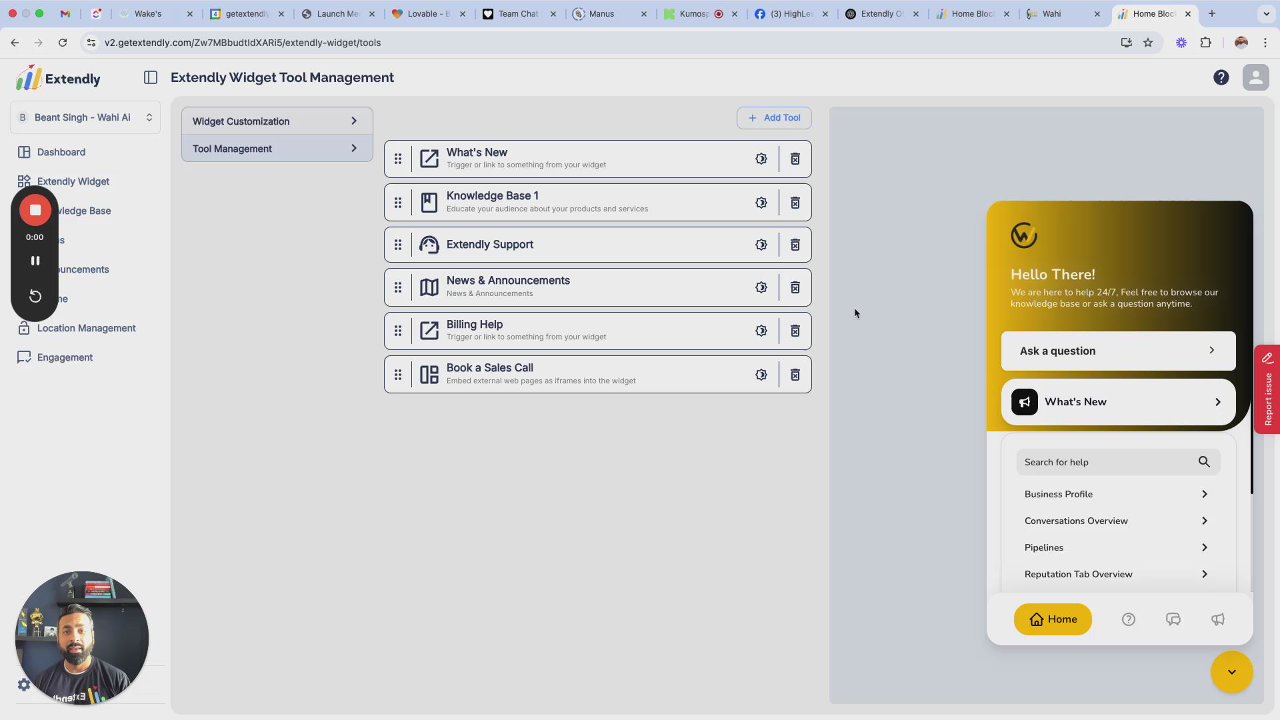Open settings for What's New tool

tap(761, 159)
